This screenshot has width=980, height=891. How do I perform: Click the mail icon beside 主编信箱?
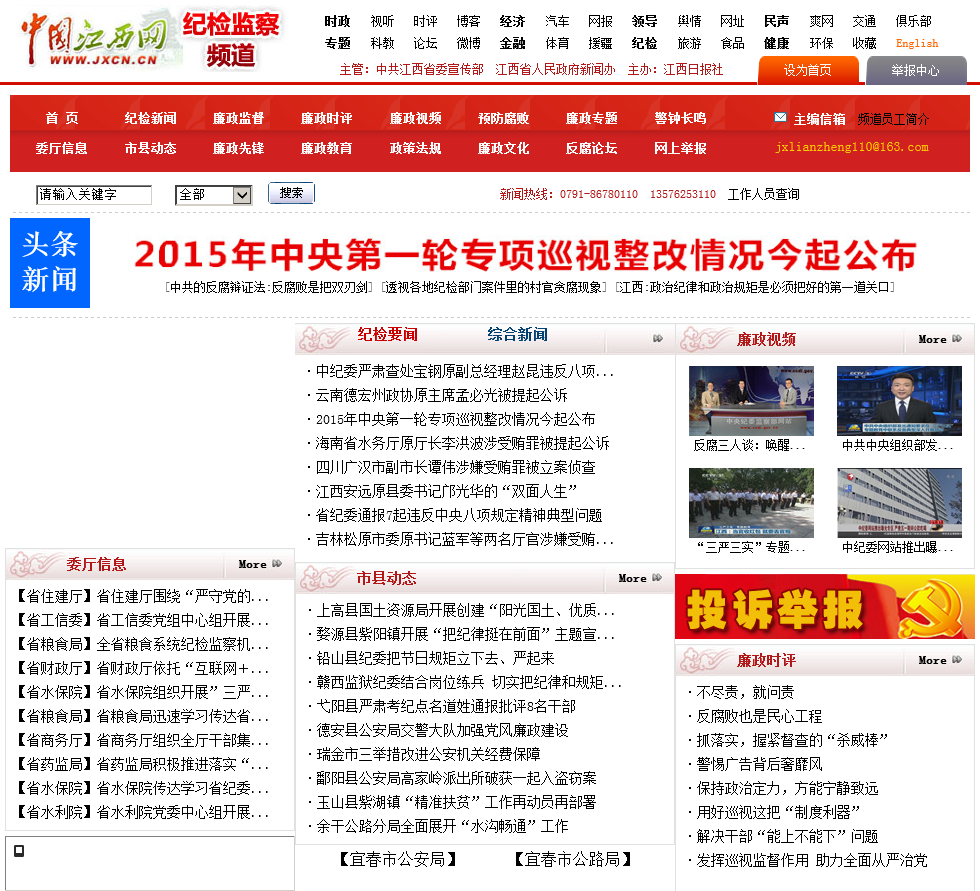click(780, 117)
